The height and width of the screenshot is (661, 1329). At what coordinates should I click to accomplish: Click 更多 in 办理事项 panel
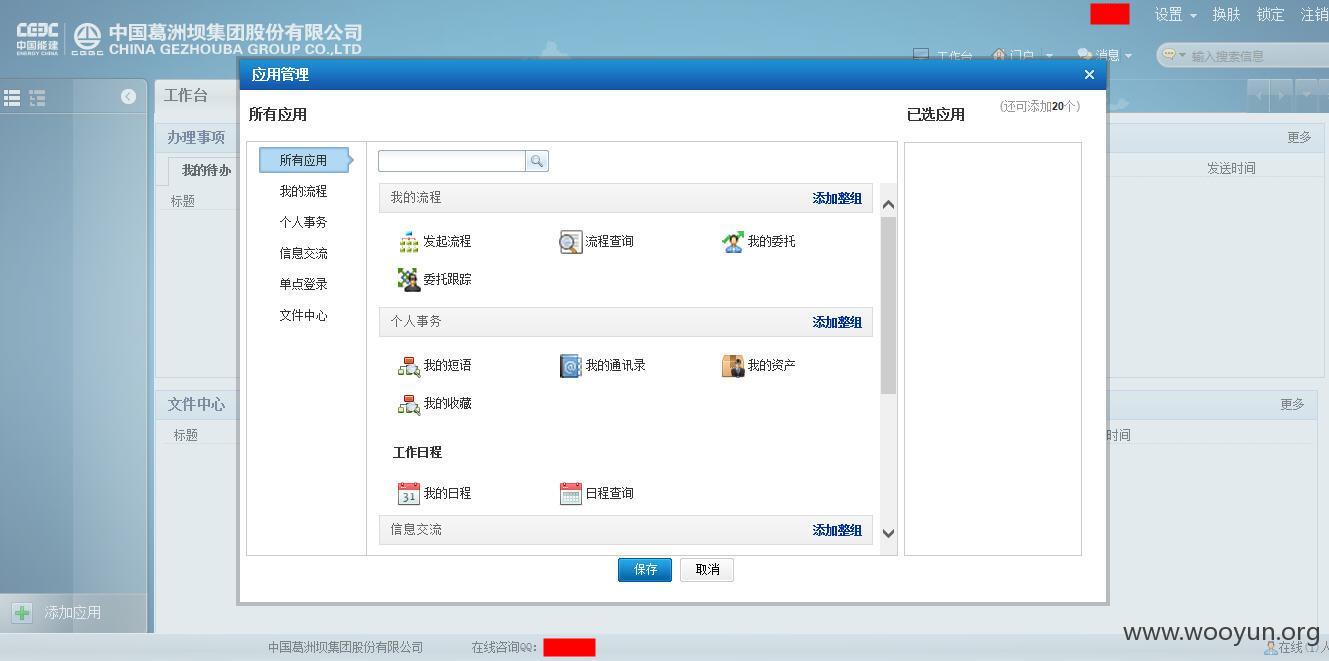pyautogui.click(x=1299, y=137)
